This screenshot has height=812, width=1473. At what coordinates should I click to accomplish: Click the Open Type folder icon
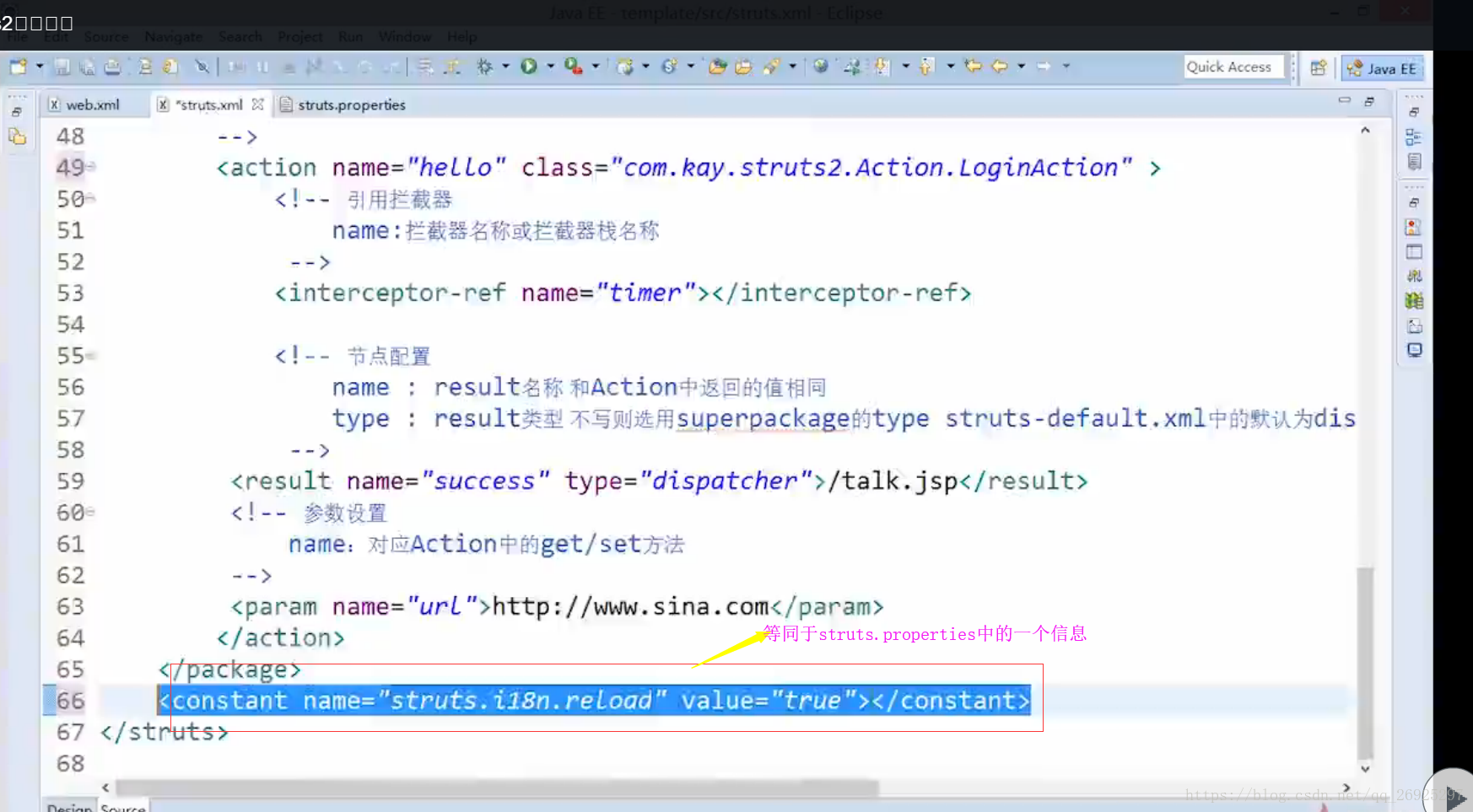click(x=718, y=66)
